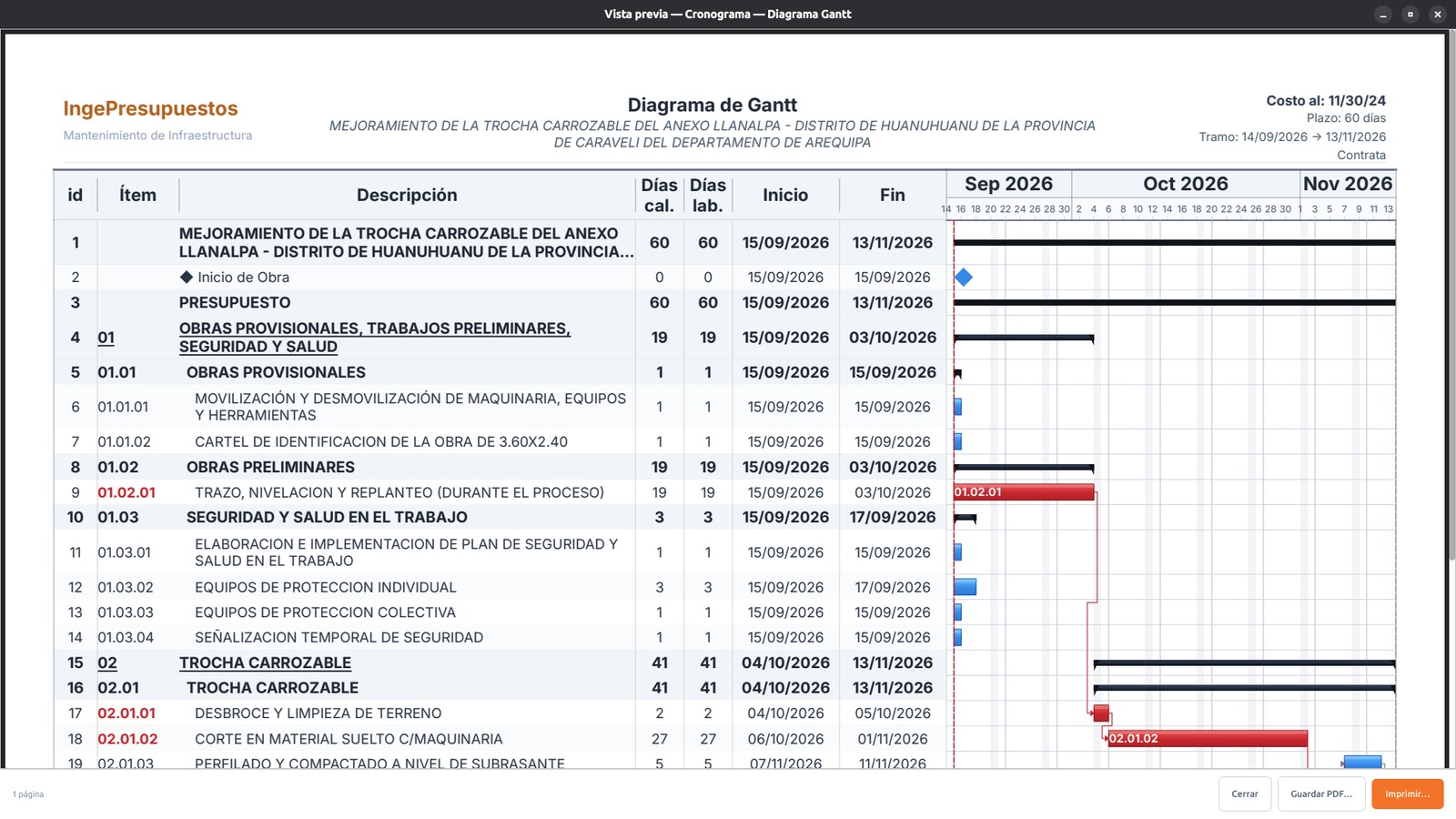Viewport: 1456px width, 819px height.
Task: Click the small red bar for DESBROCE Y LIMPIEZA
Action: tap(1101, 713)
